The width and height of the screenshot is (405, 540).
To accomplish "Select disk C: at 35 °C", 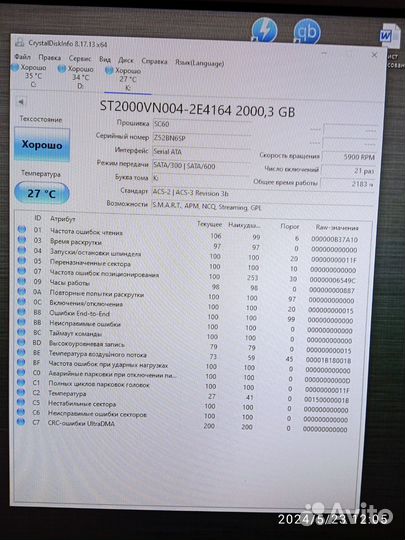I will coord(30,75).
